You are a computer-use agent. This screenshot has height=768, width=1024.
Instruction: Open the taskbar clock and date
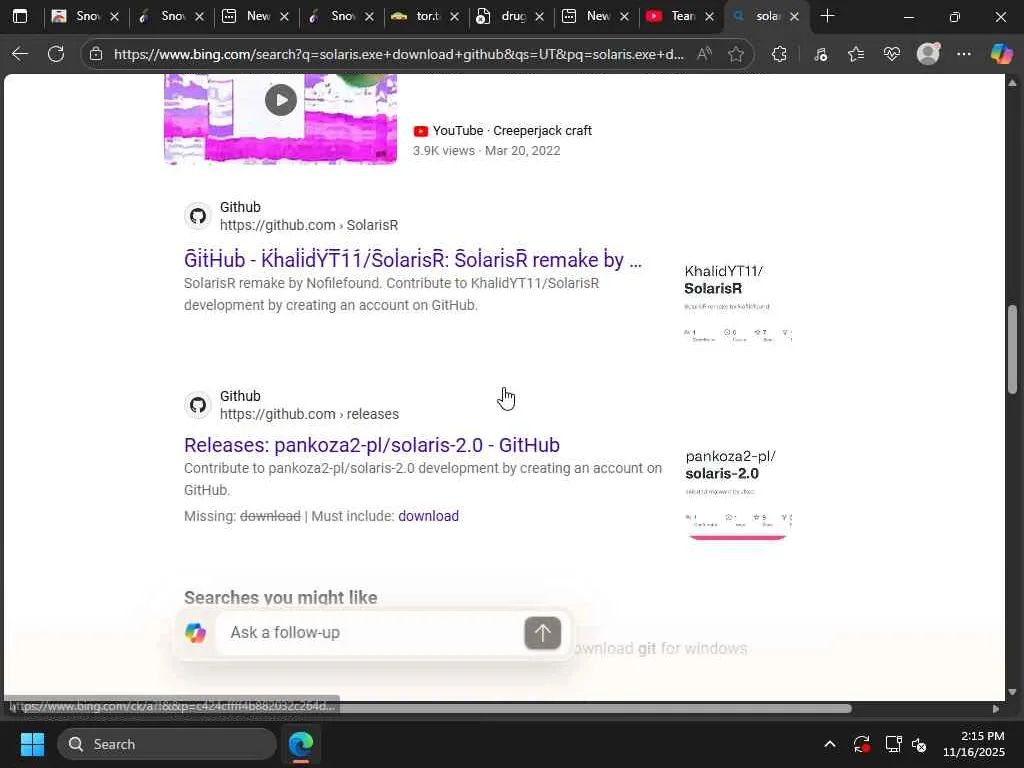tap(973, 744)
